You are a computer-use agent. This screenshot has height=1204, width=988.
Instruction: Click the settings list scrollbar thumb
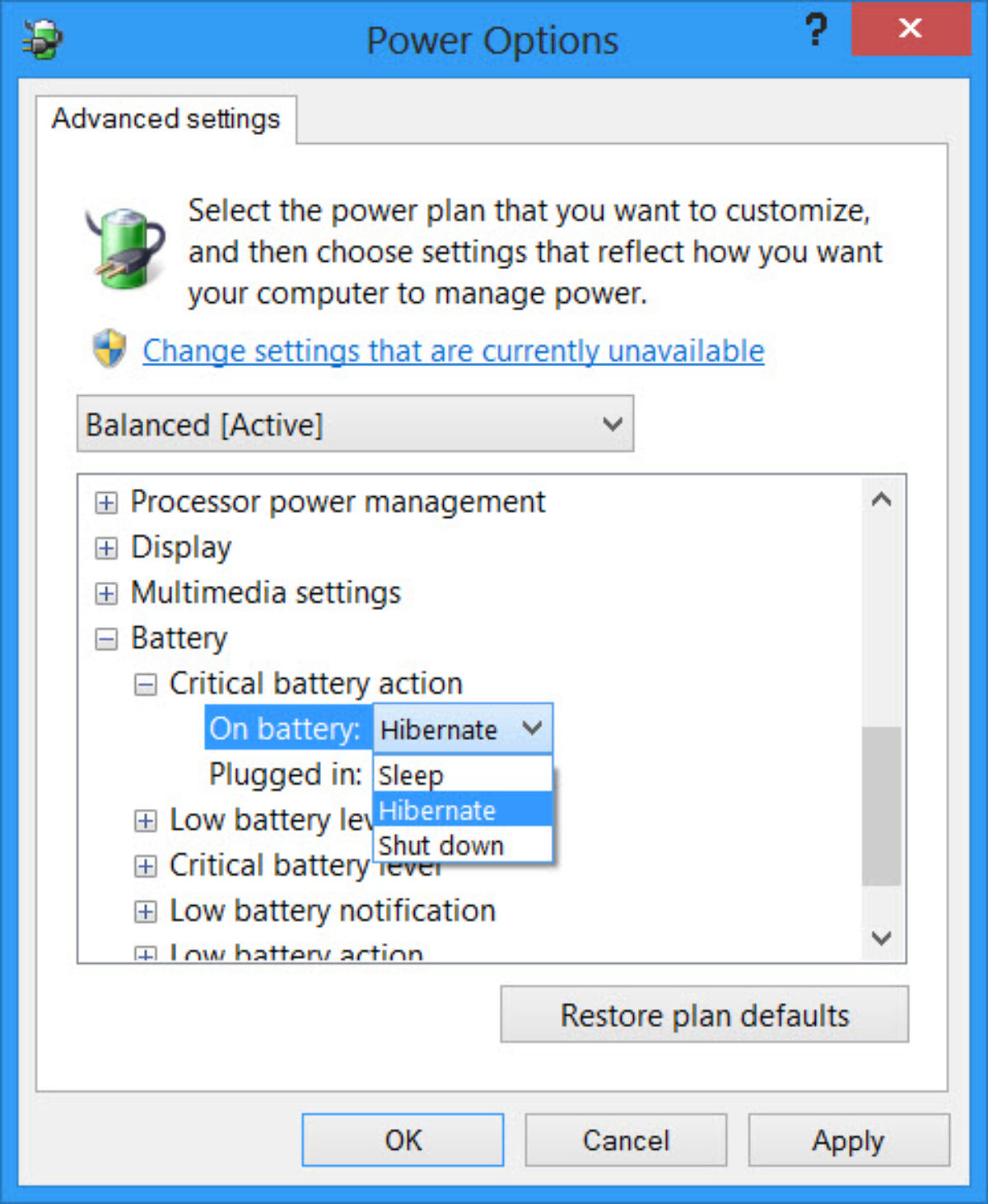(x=881, y=805)
